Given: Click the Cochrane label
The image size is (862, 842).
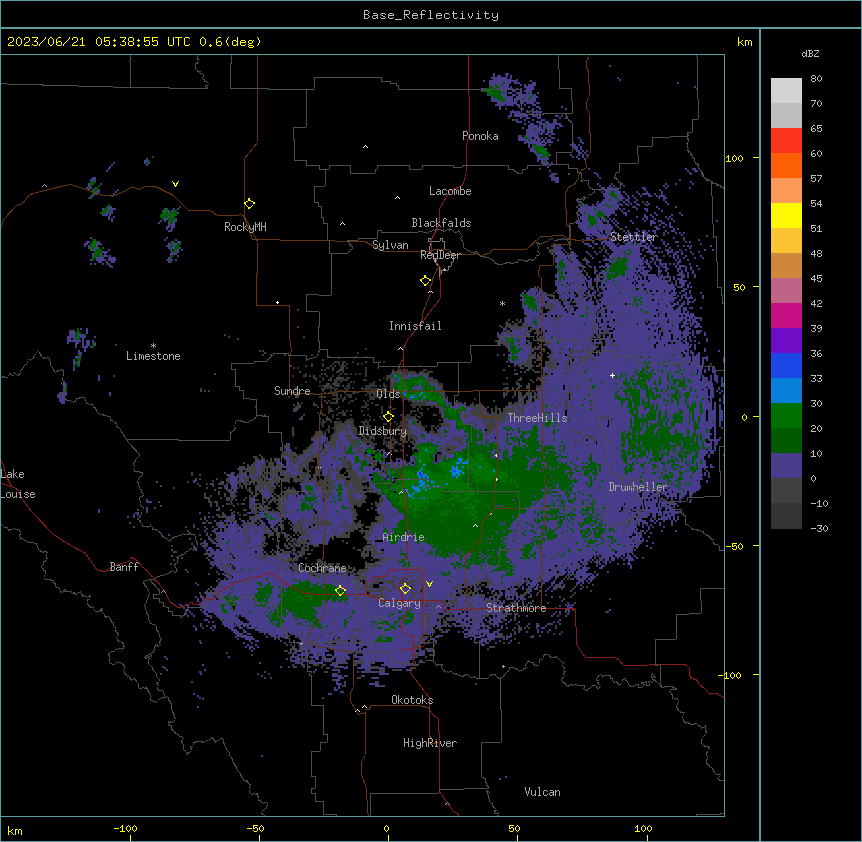Looking at the screenshot, I should pyautogui.click(x=322, y=568).
